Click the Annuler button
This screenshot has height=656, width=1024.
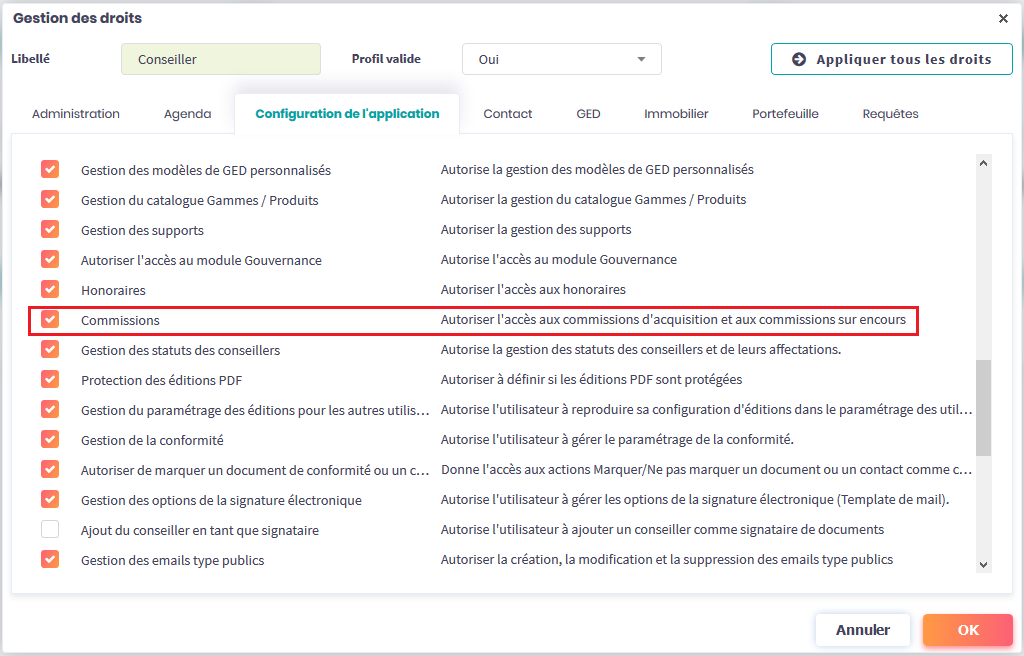[862, 630]
